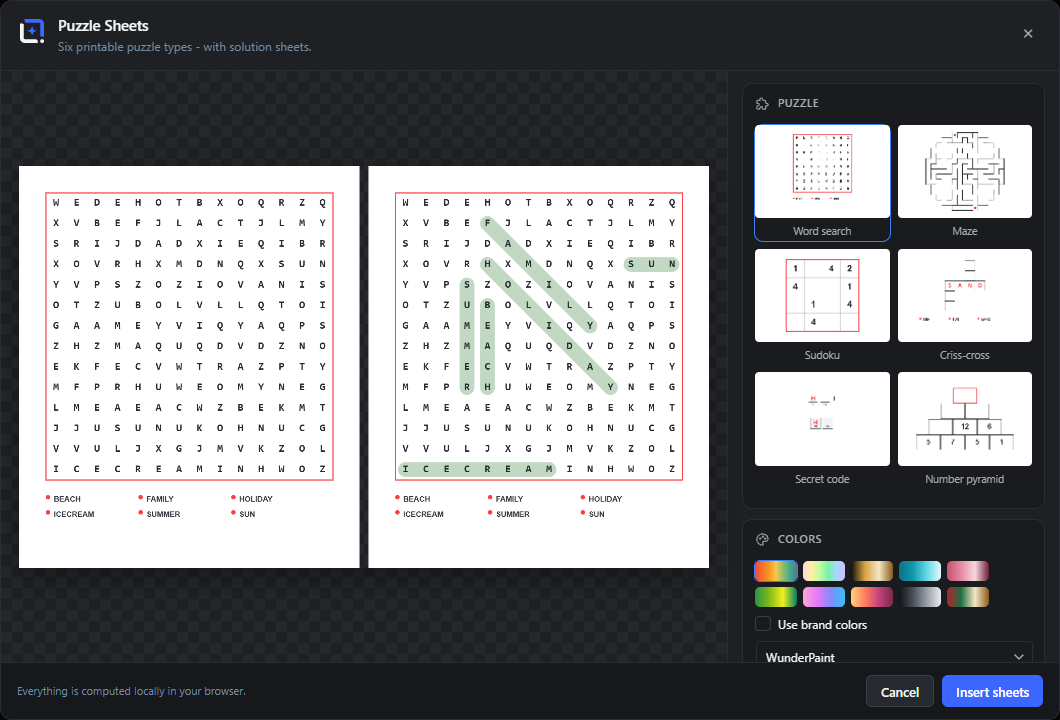This screenshot has height=720, width=1060.
Task: Select the red-green-tan color swatch
Action: (x=968, y=597)
